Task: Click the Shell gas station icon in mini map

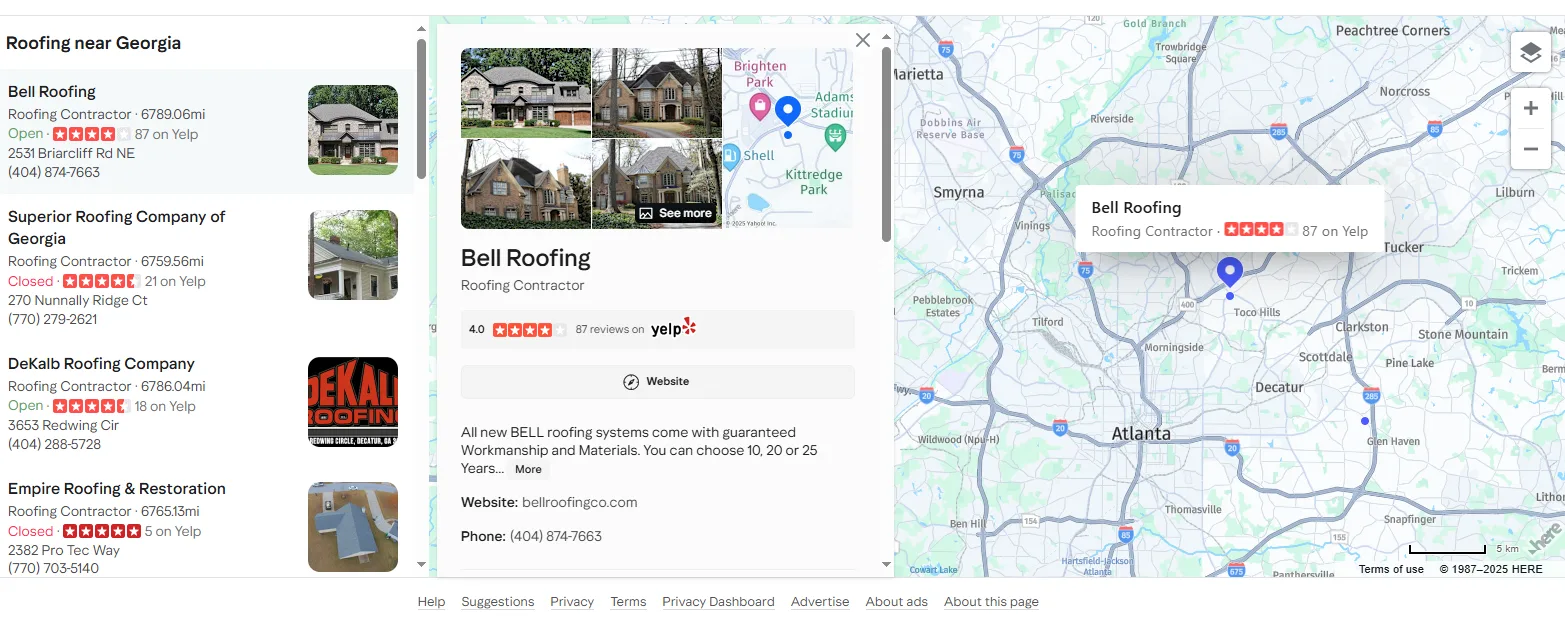Action: coord(731,155)
